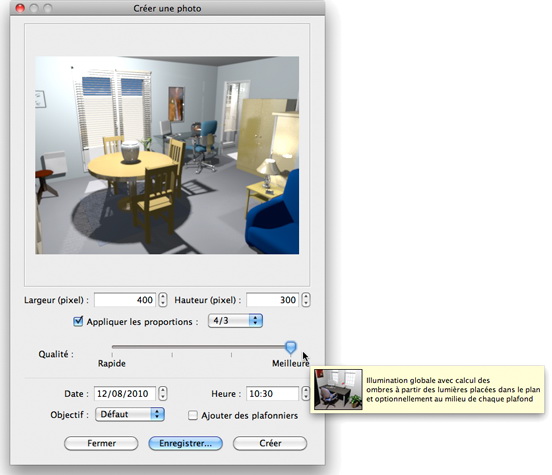
Task: Click the Enregistrer... button
Action: click(186, 443)
